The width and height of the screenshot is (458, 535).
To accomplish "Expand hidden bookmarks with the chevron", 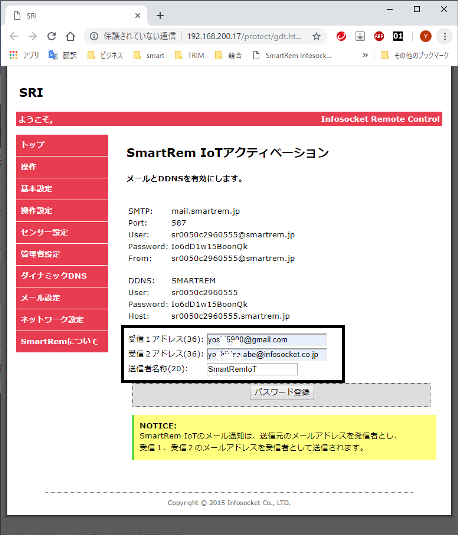I will coord(365,55).
